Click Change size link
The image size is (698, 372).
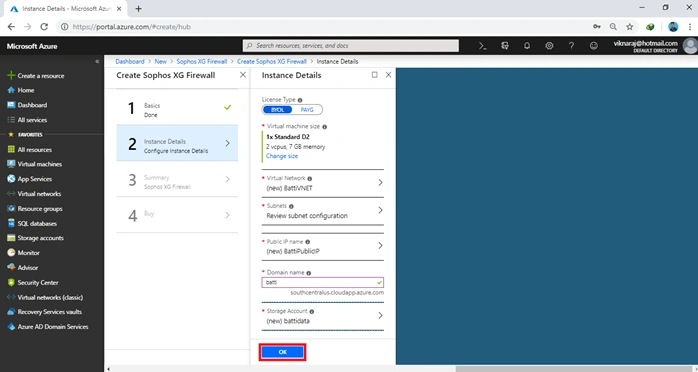click(x=282, y=156)
